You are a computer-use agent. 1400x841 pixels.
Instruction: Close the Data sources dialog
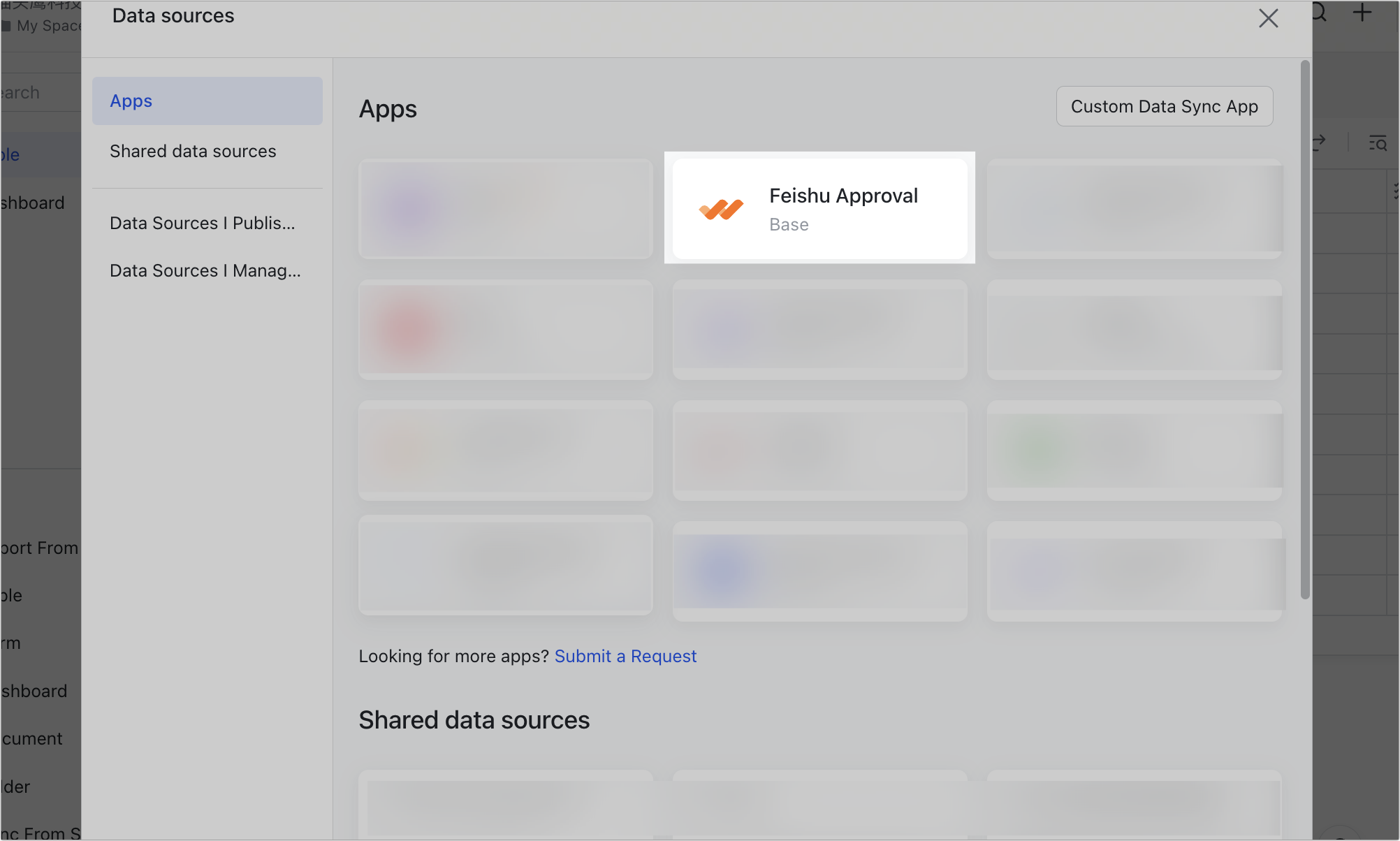tap(1268, 18)
